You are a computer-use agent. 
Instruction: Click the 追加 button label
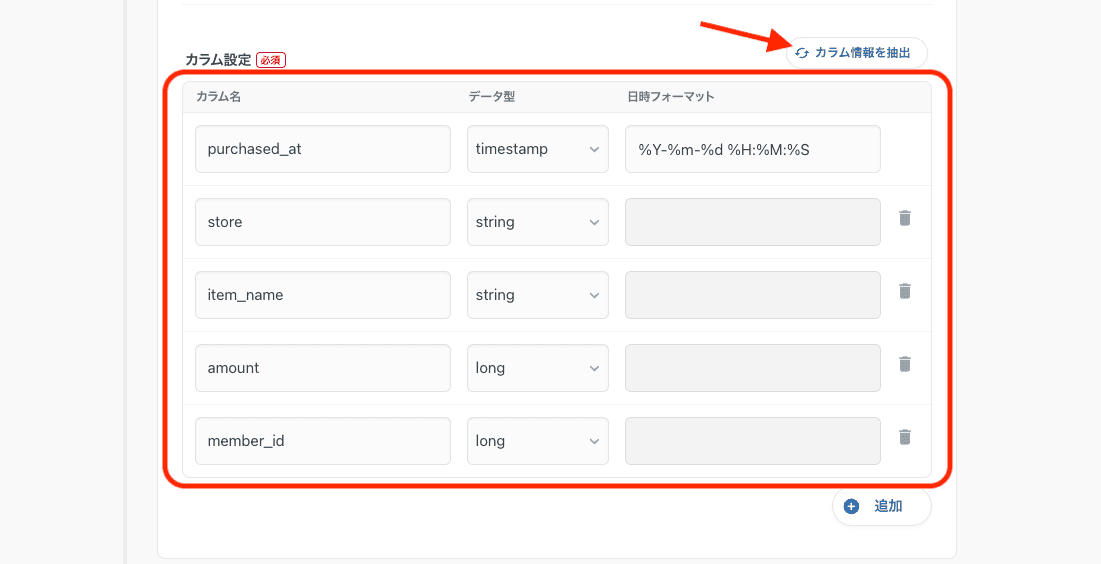point(888,506)
